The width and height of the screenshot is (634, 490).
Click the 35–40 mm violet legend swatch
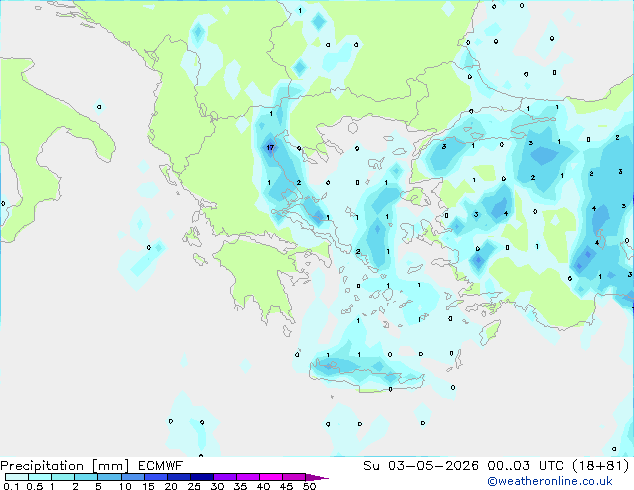247,477
